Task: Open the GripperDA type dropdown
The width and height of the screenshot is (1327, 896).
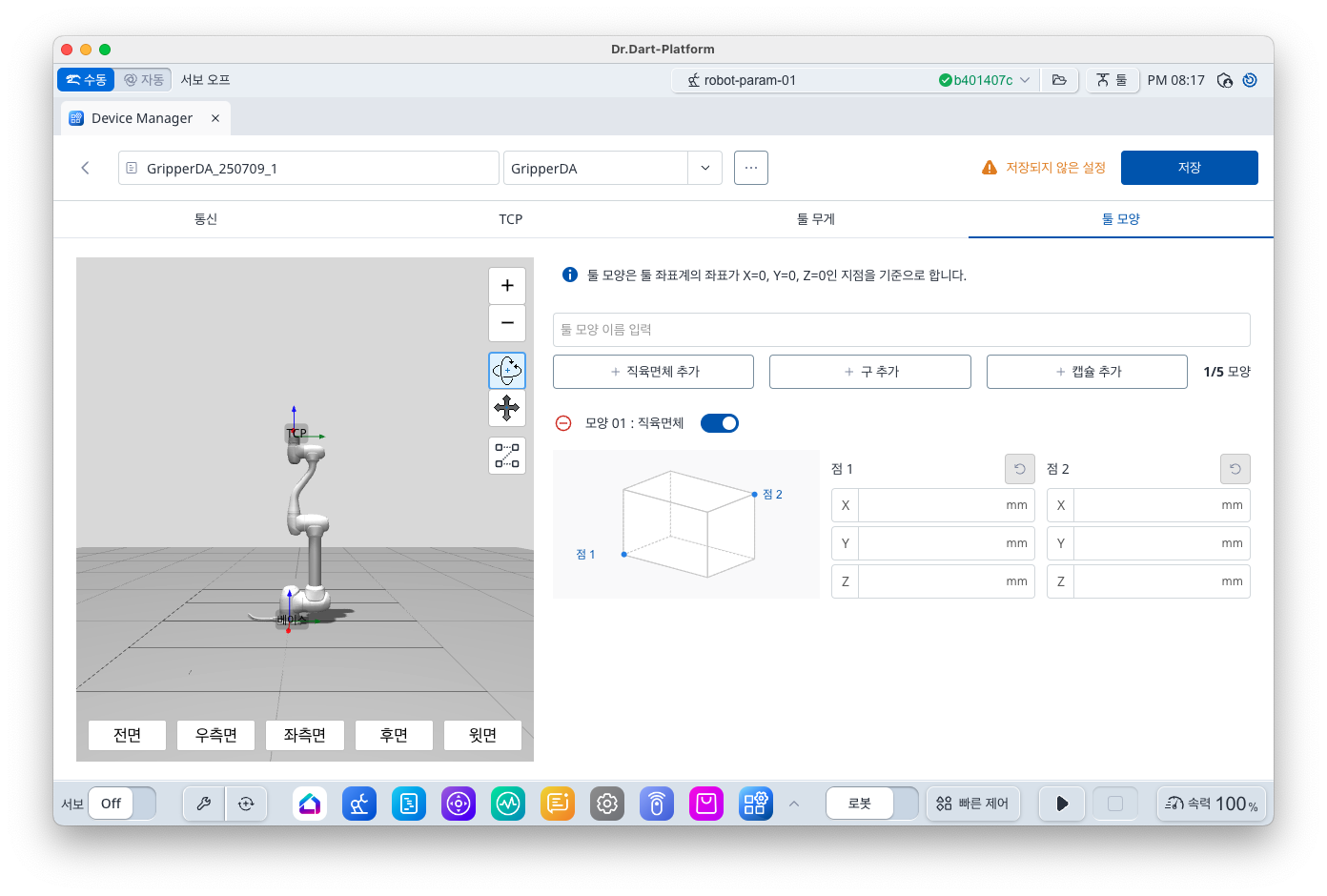Action: (704, 168)
